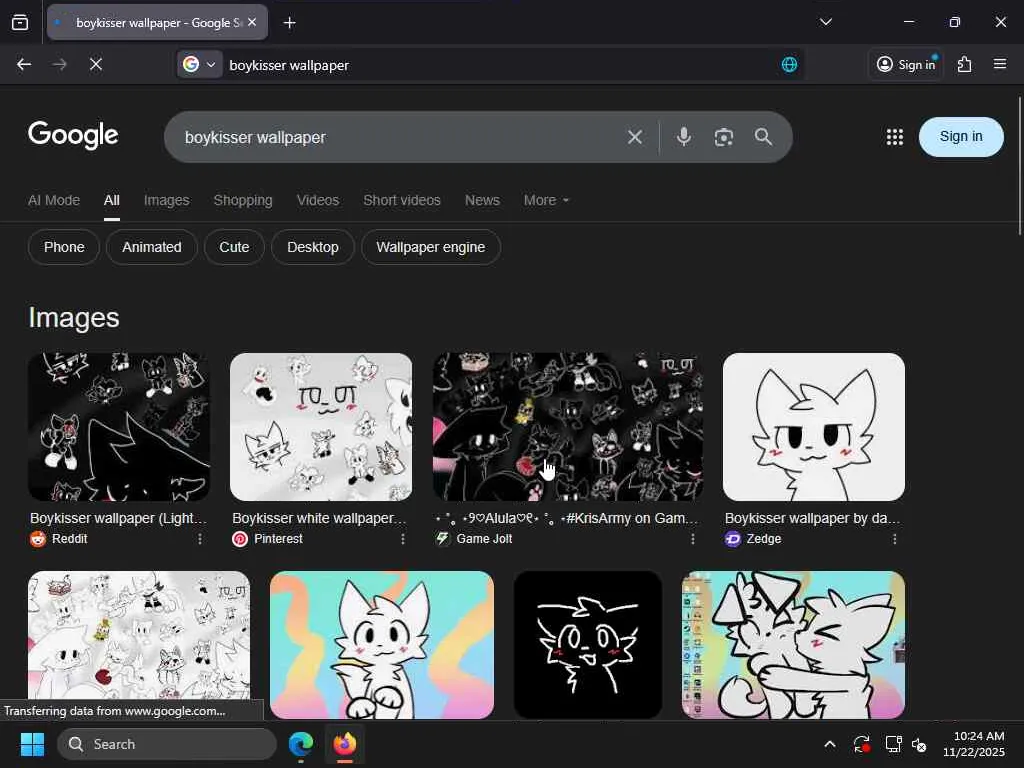Go back with the back arrow
1024x768 pixels.
pos(24,64)
